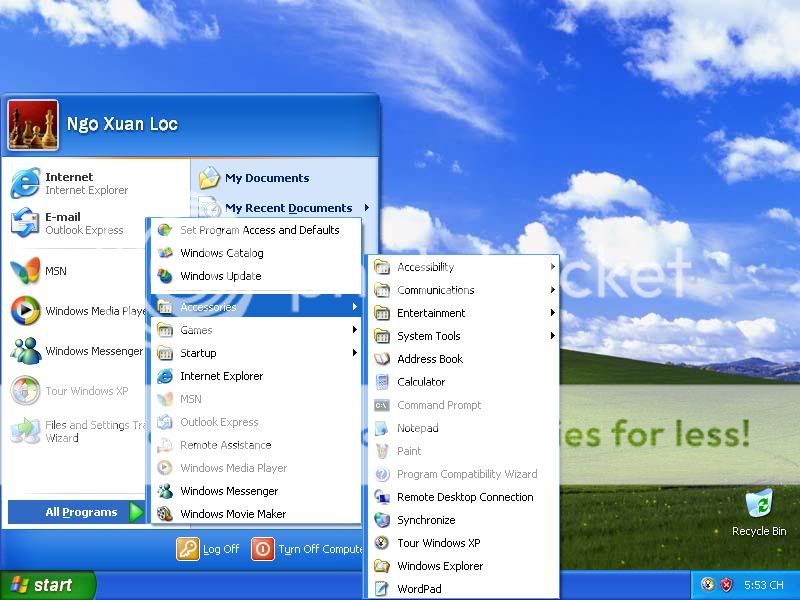800x600 pixels.
Task: Click the Accessories submenu arrow
Action: tap(354, 307)
